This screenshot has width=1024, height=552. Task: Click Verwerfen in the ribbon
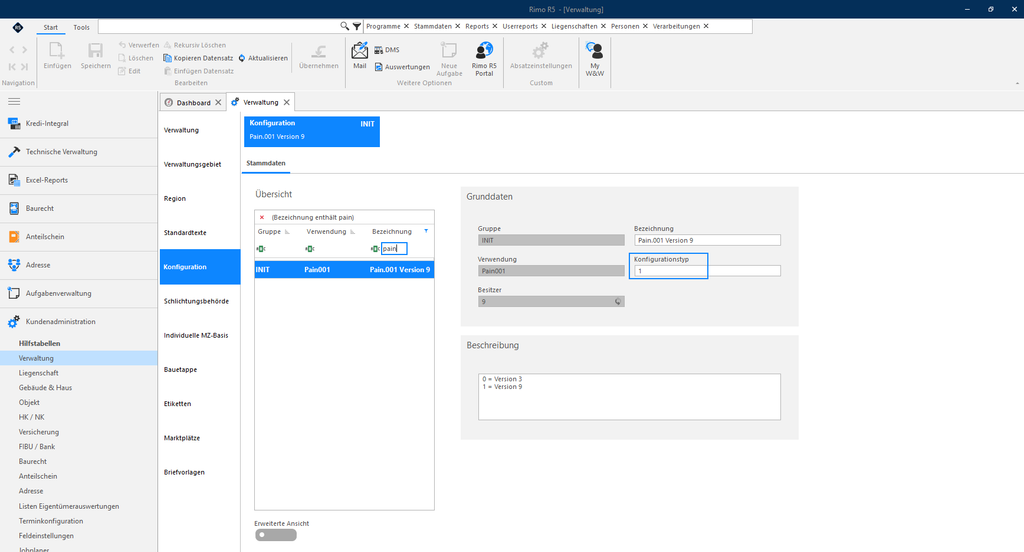pyautogui.click(x=138, y=45)
